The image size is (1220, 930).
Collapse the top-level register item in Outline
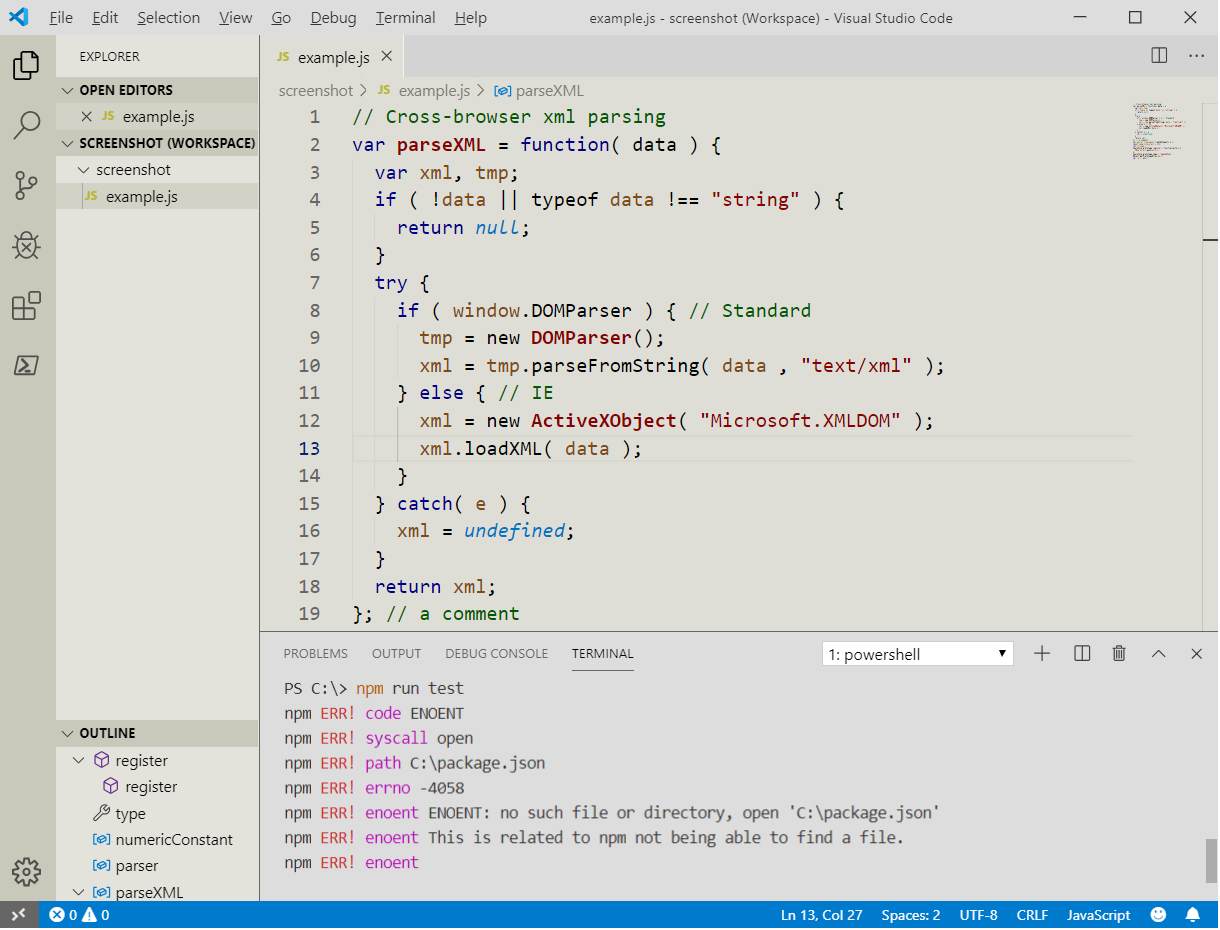pyautogui.click(x=80, y=761)
